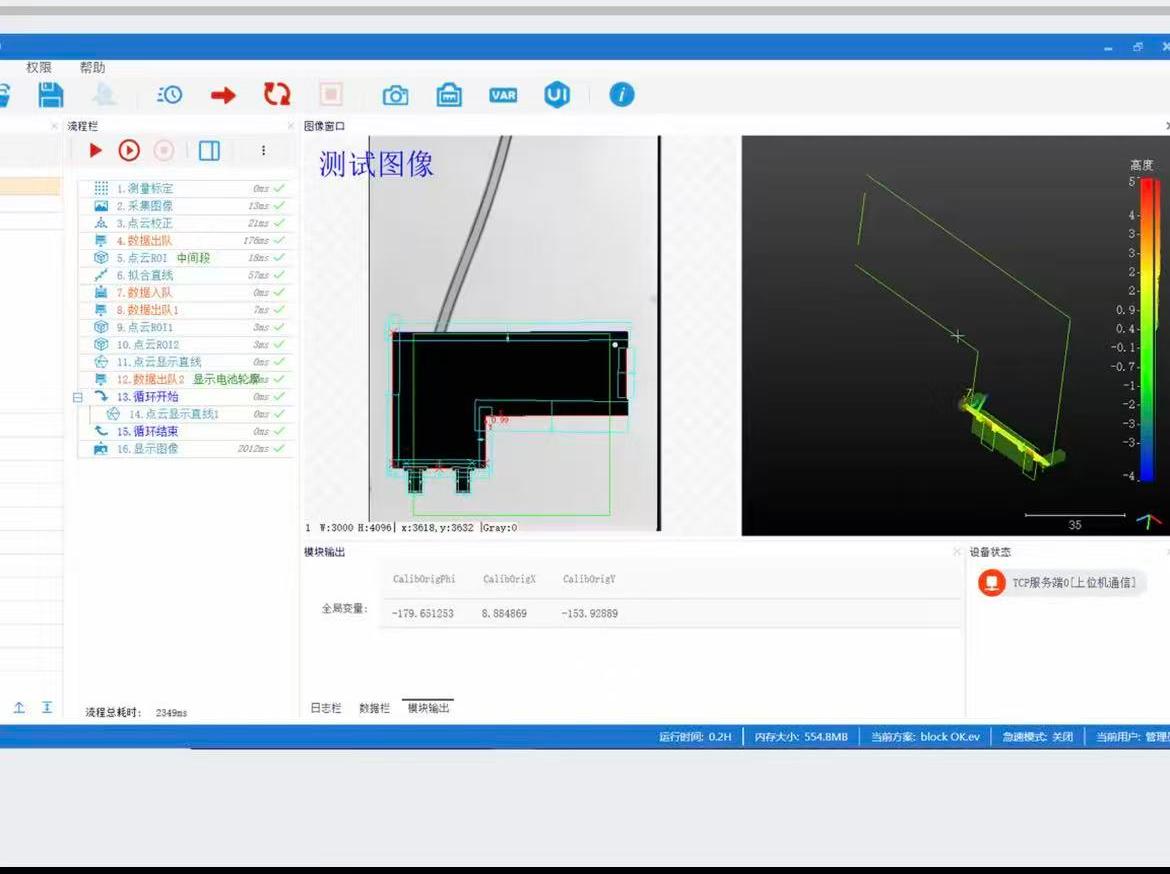
Task: Toggle the split layout icon in flow bar
Action: 209,150
